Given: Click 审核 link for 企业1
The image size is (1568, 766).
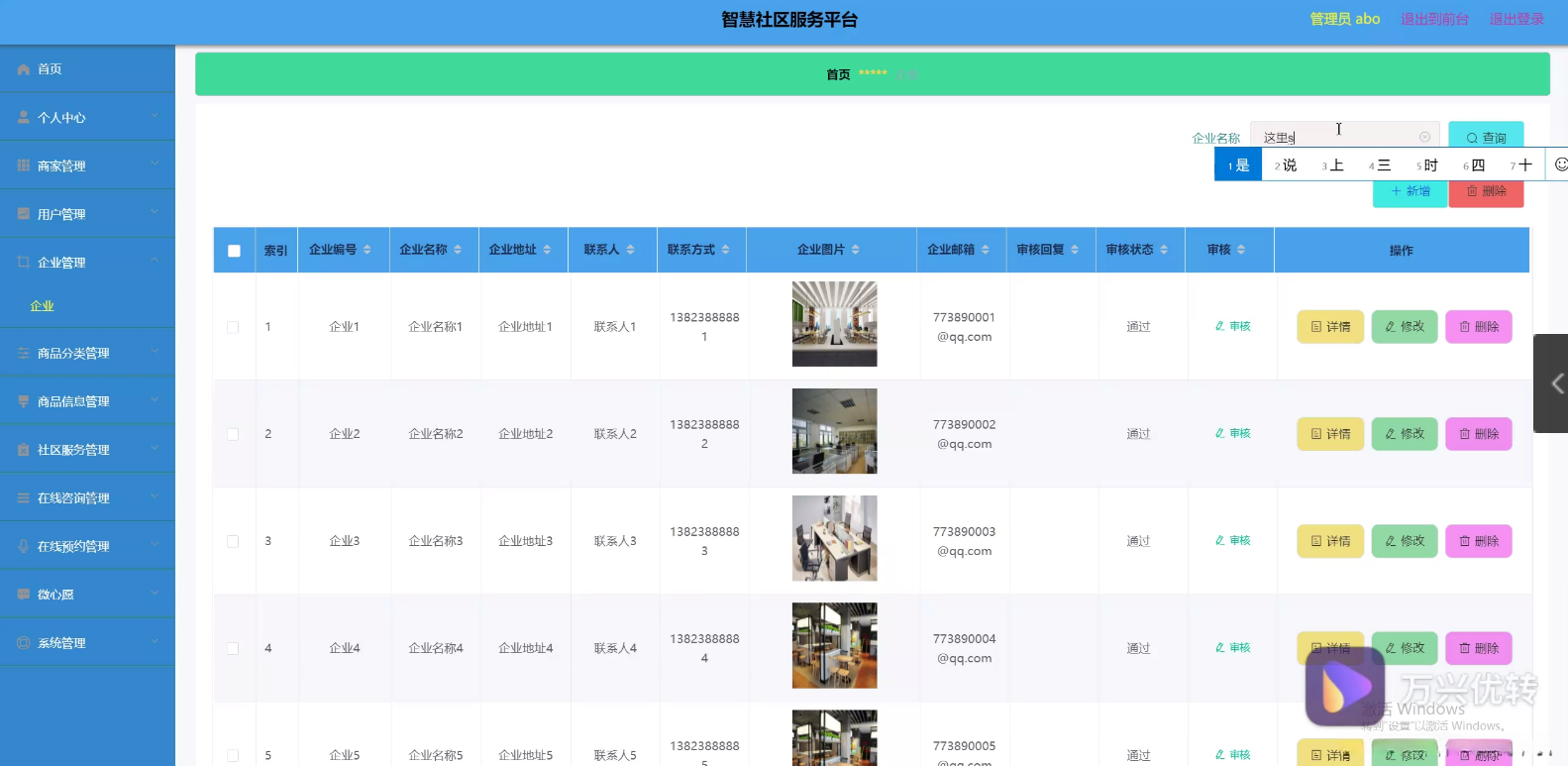Looking at the screenshot, I should (x=1233, y=326).
